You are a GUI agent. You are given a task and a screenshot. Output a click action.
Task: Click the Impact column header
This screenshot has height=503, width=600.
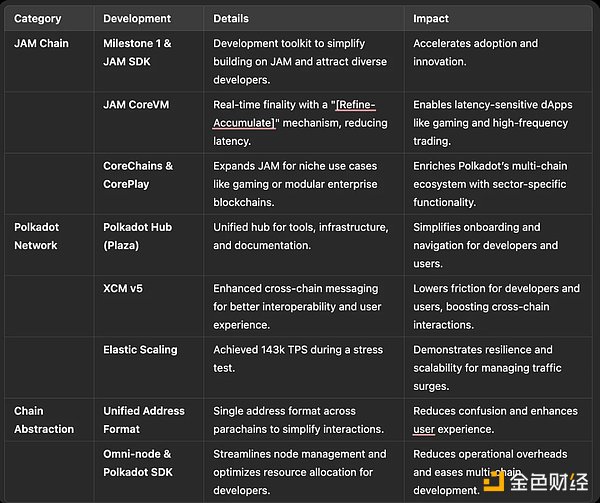[432, 18]
